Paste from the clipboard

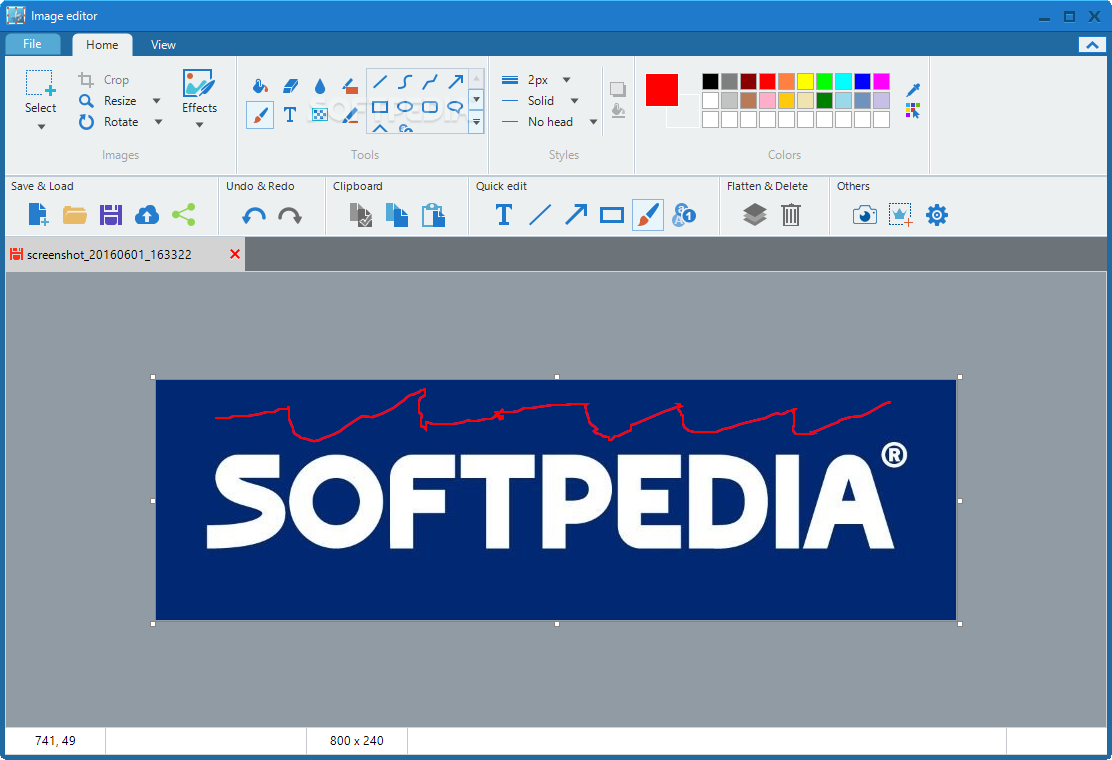click(433, 215)
